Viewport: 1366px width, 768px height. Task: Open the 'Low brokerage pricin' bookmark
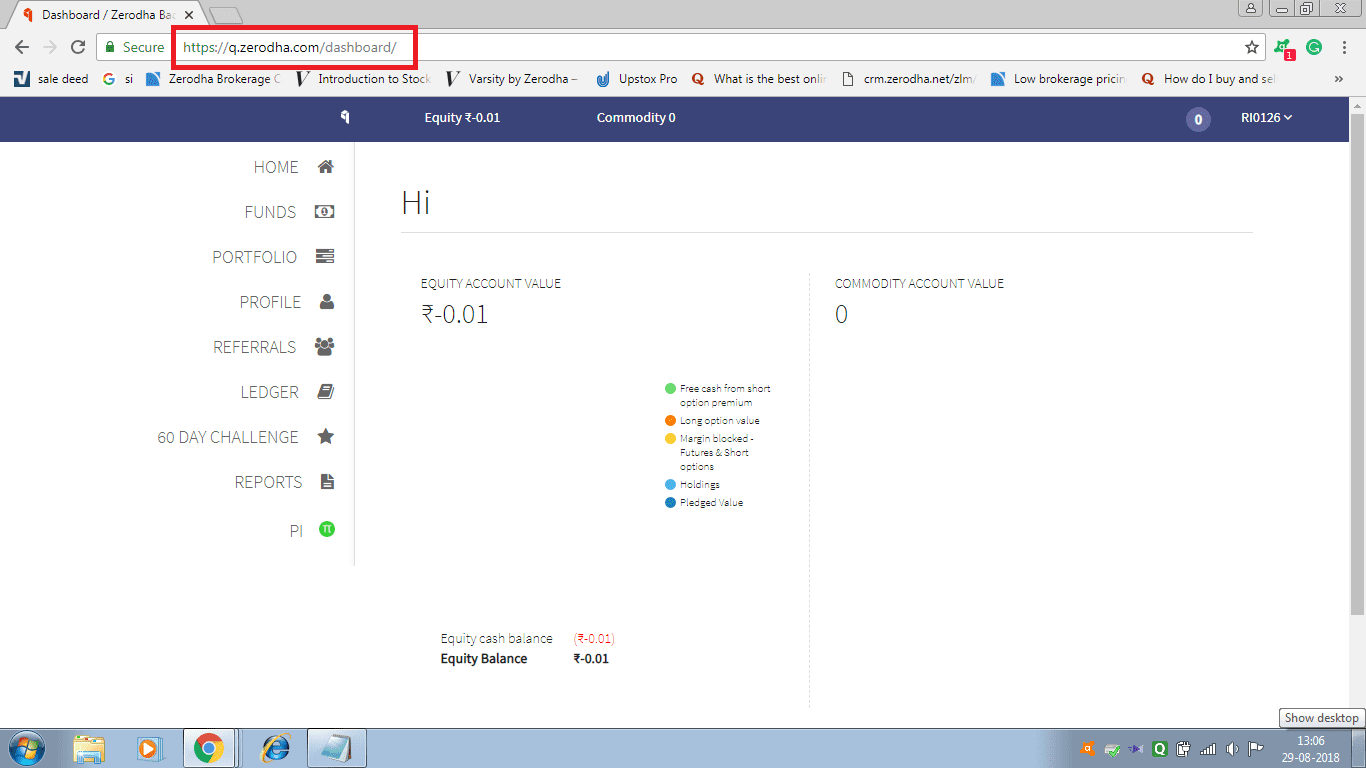(x=1059, y=79)
